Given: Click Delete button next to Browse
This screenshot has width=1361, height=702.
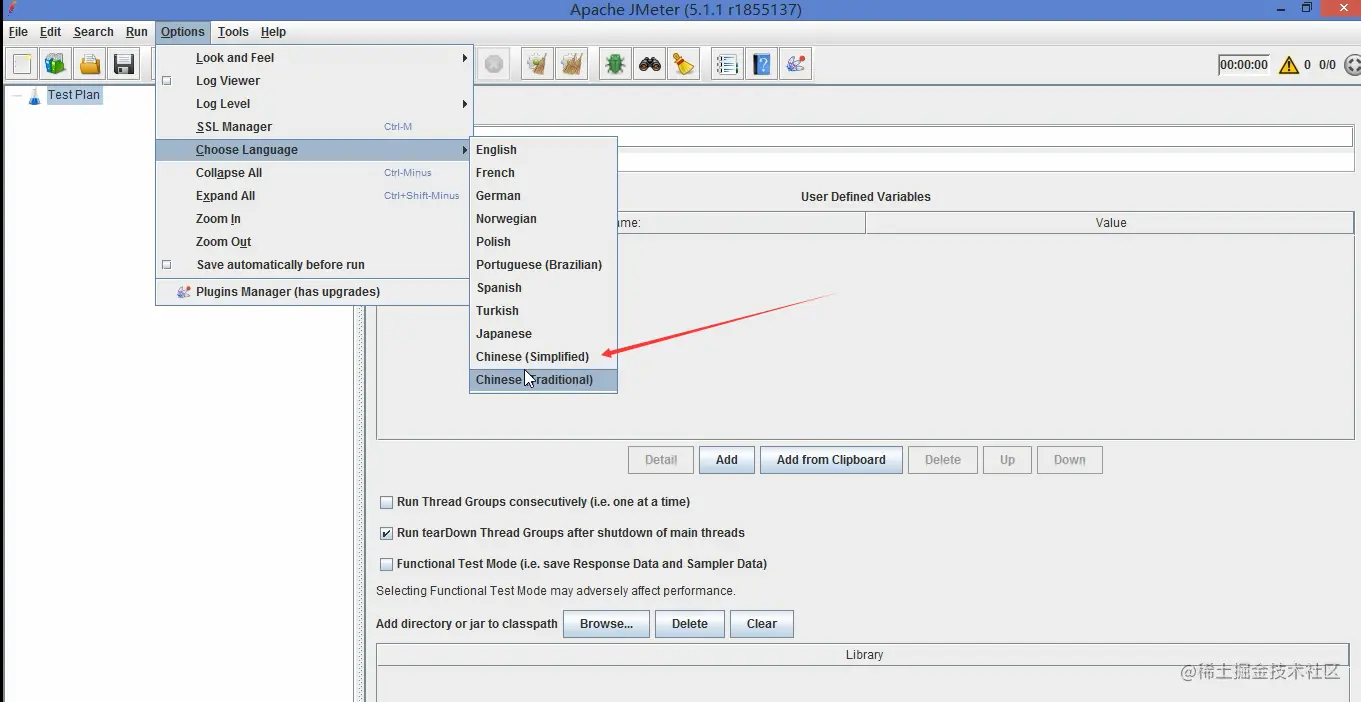Looking at the screenshot, I should 689,624.
